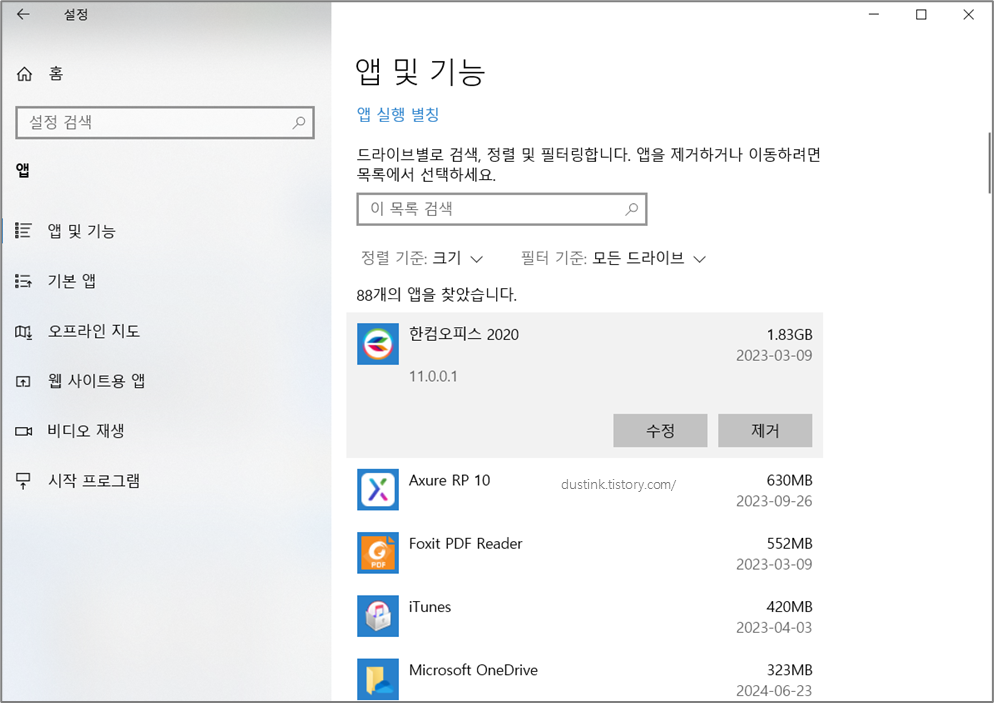
Task: Click the Axure RP 10 app icon
Action: pos(378,489)
